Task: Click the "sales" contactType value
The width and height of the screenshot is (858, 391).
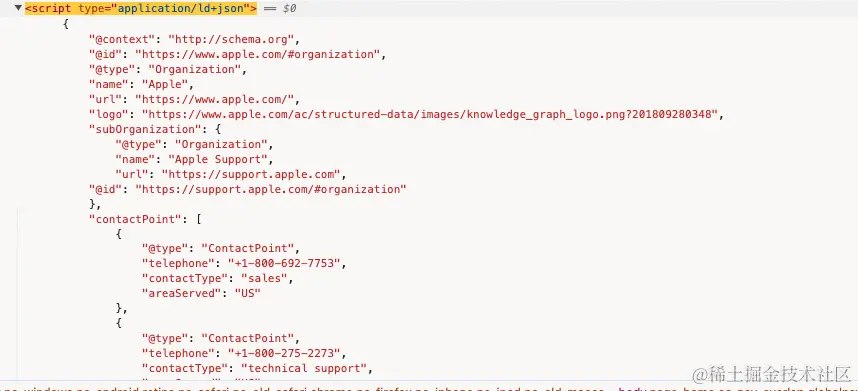Action: coord(264,278)
